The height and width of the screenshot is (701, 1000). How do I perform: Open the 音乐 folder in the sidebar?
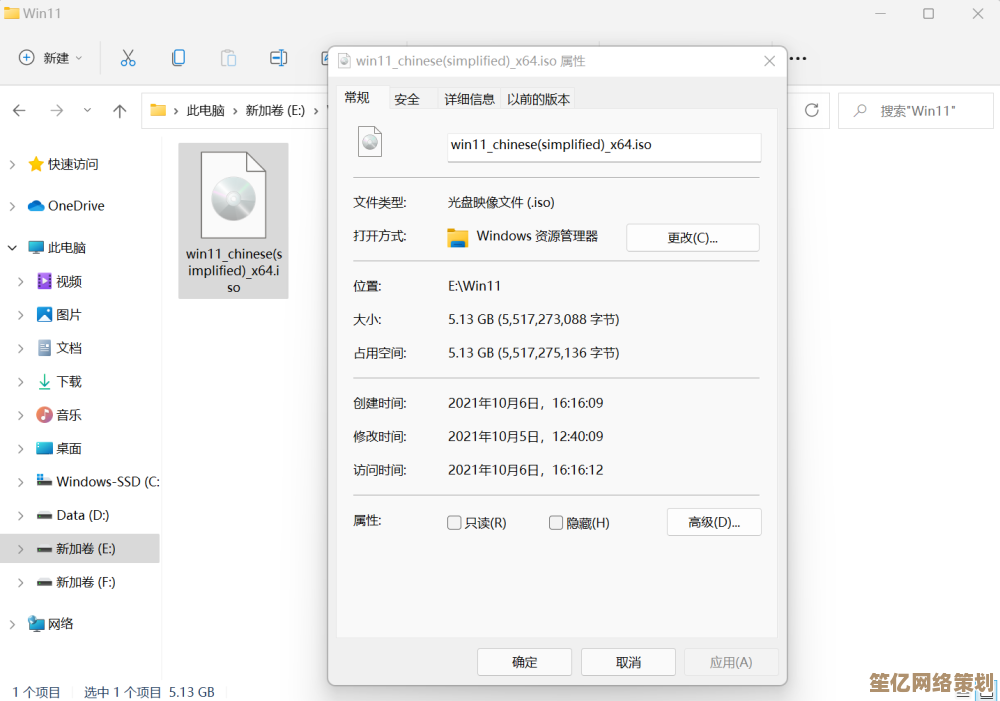[69, 415]
